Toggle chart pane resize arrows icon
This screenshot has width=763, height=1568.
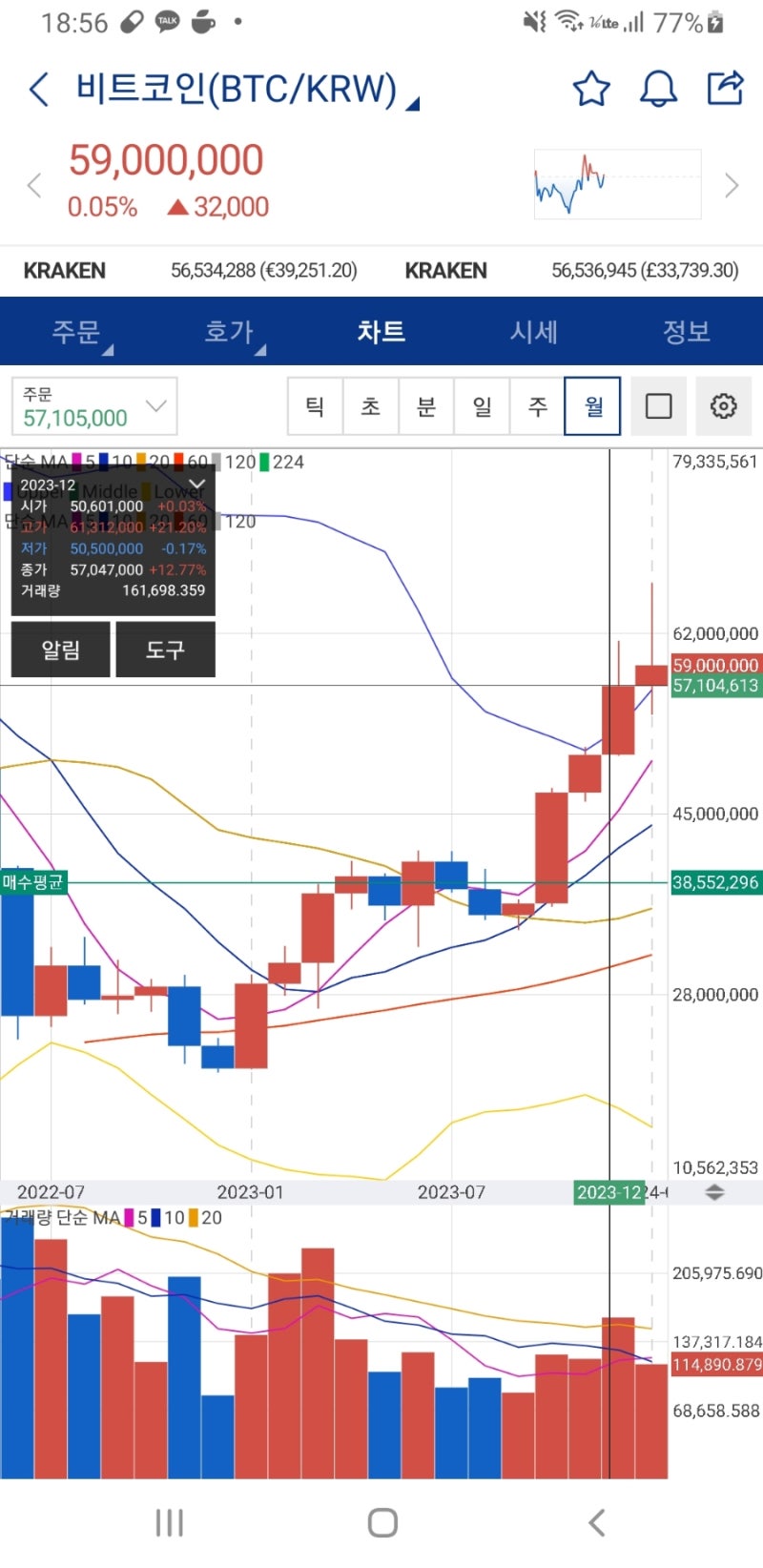tap(714, 1192)
